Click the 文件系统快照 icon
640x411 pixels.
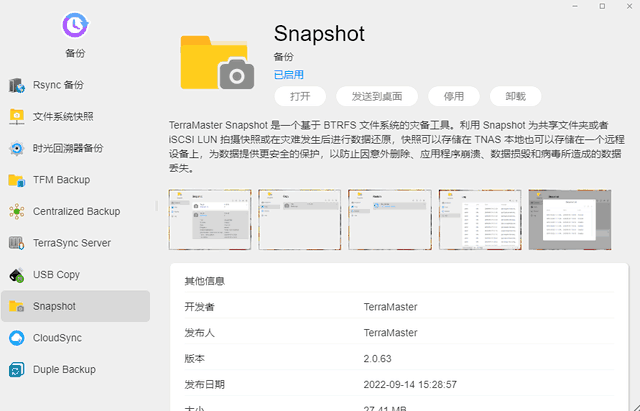16,117
